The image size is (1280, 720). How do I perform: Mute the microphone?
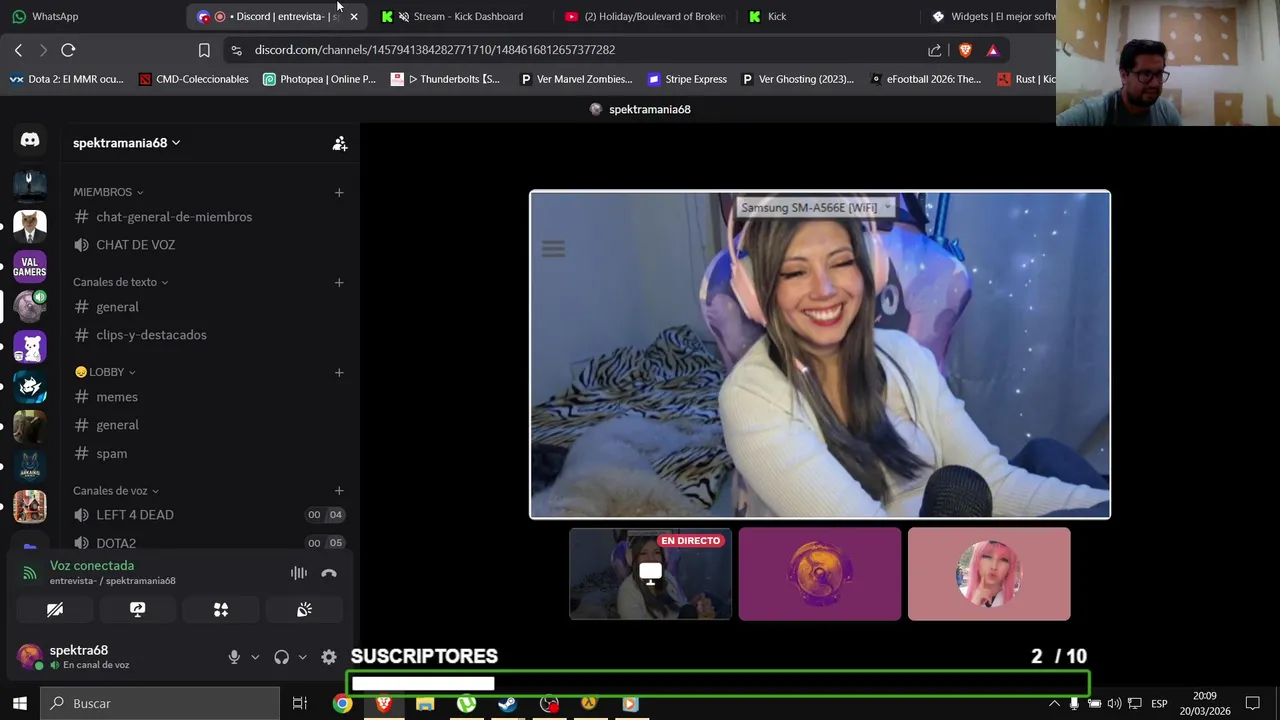click(234, 657)
